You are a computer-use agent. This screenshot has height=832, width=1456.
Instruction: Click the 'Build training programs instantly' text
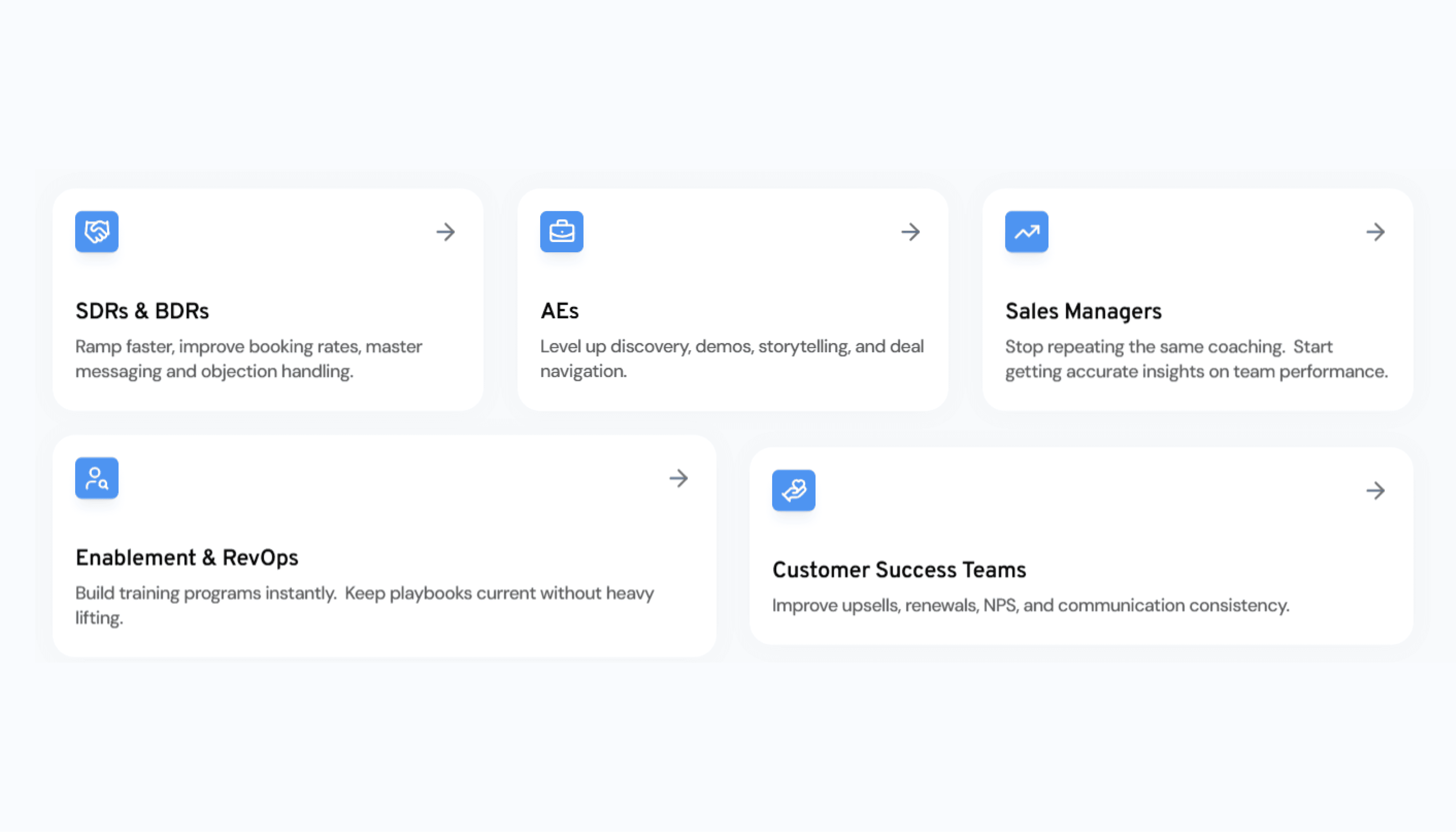(x=365, y=605)
